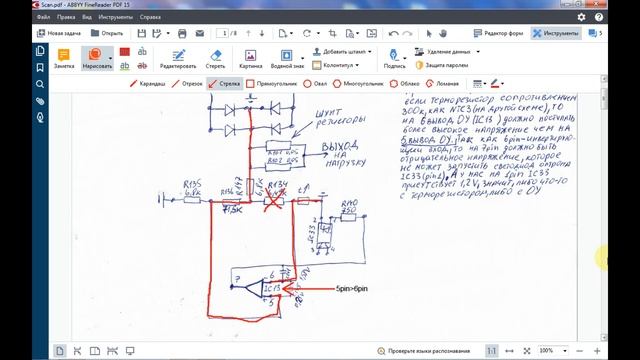Open Добавить штамп dropdown
Screen dimensions: 640x360
point(342,52)
